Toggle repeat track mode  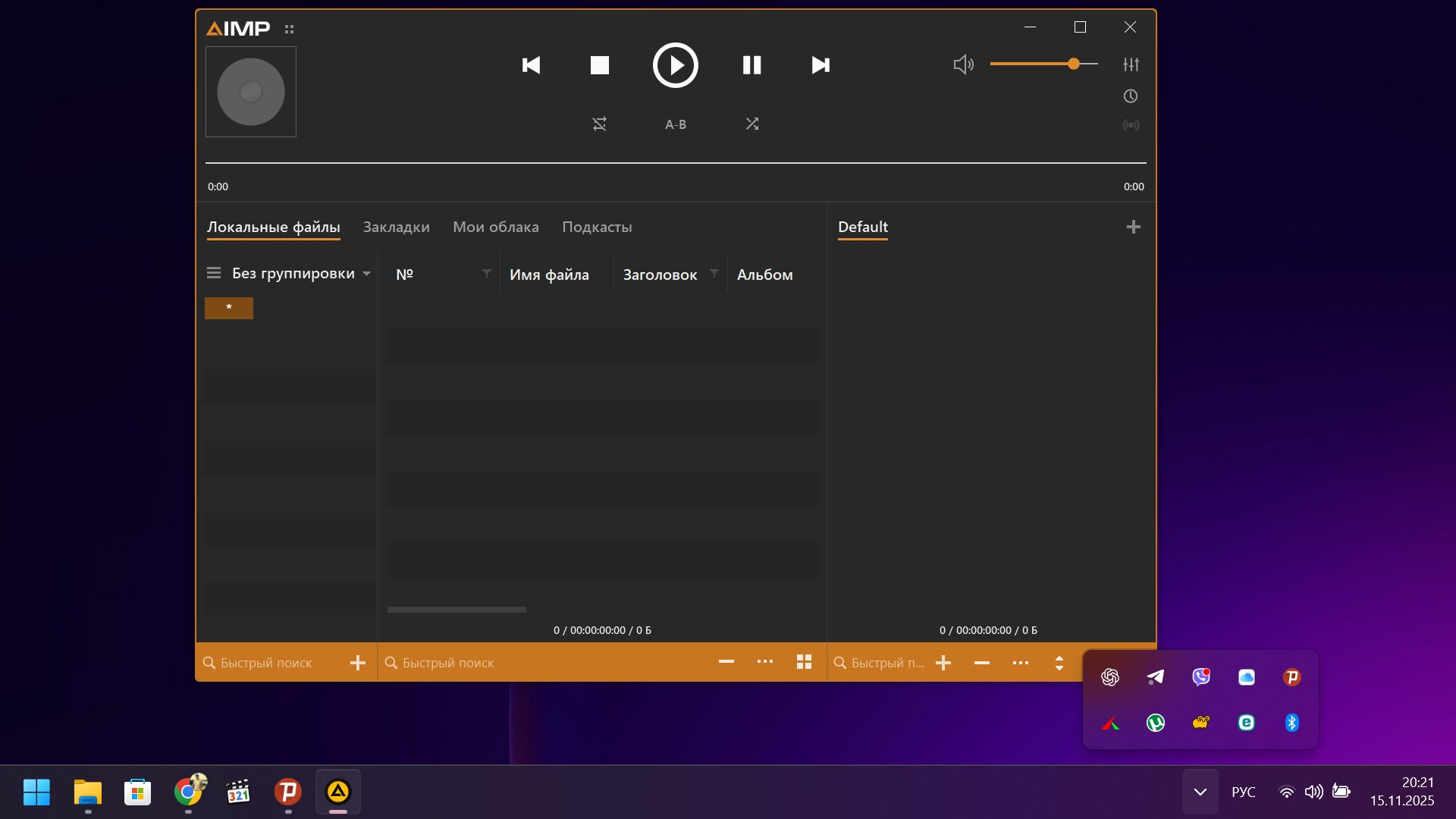pyautogui.click(x=599, y=124)
